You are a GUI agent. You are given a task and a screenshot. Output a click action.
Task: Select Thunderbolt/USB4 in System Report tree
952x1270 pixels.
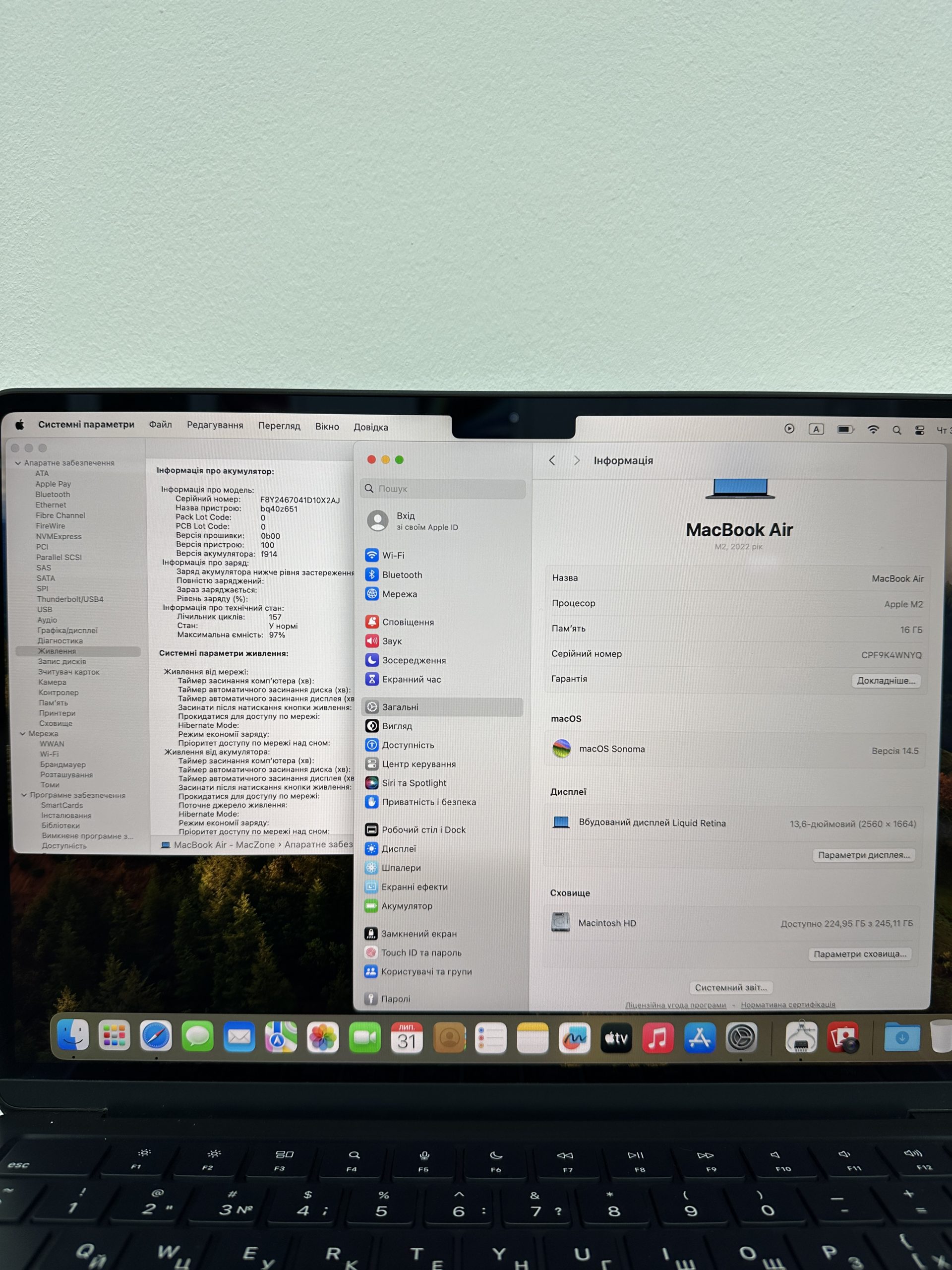tap(70, 599)
